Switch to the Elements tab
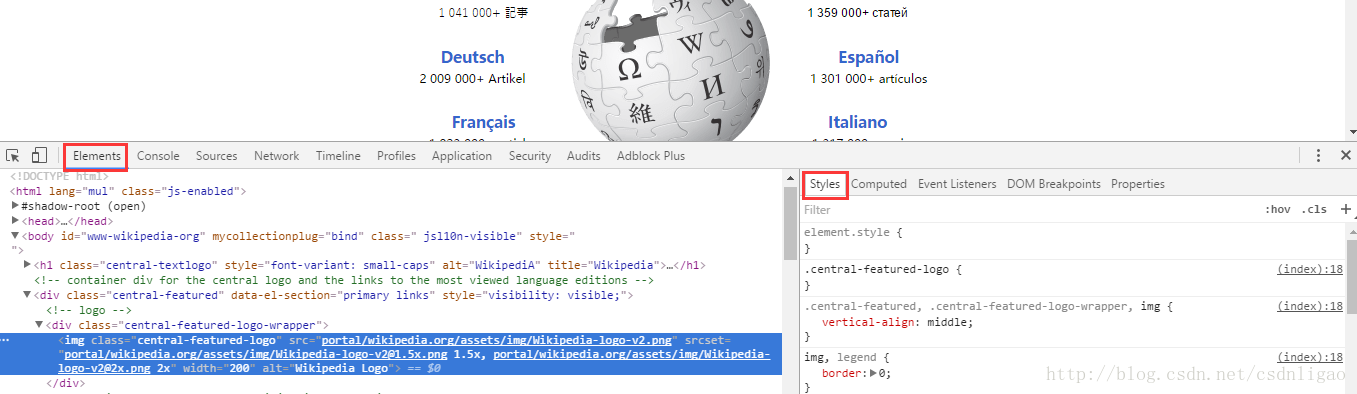 [96, 156]
